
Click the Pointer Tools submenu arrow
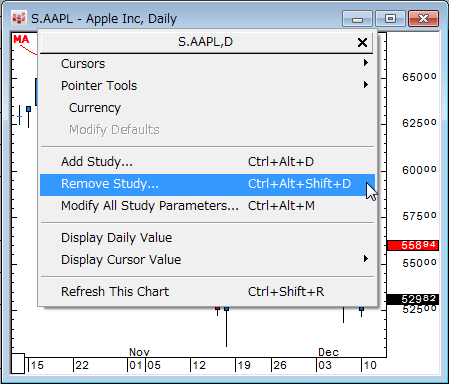(366, 85)
